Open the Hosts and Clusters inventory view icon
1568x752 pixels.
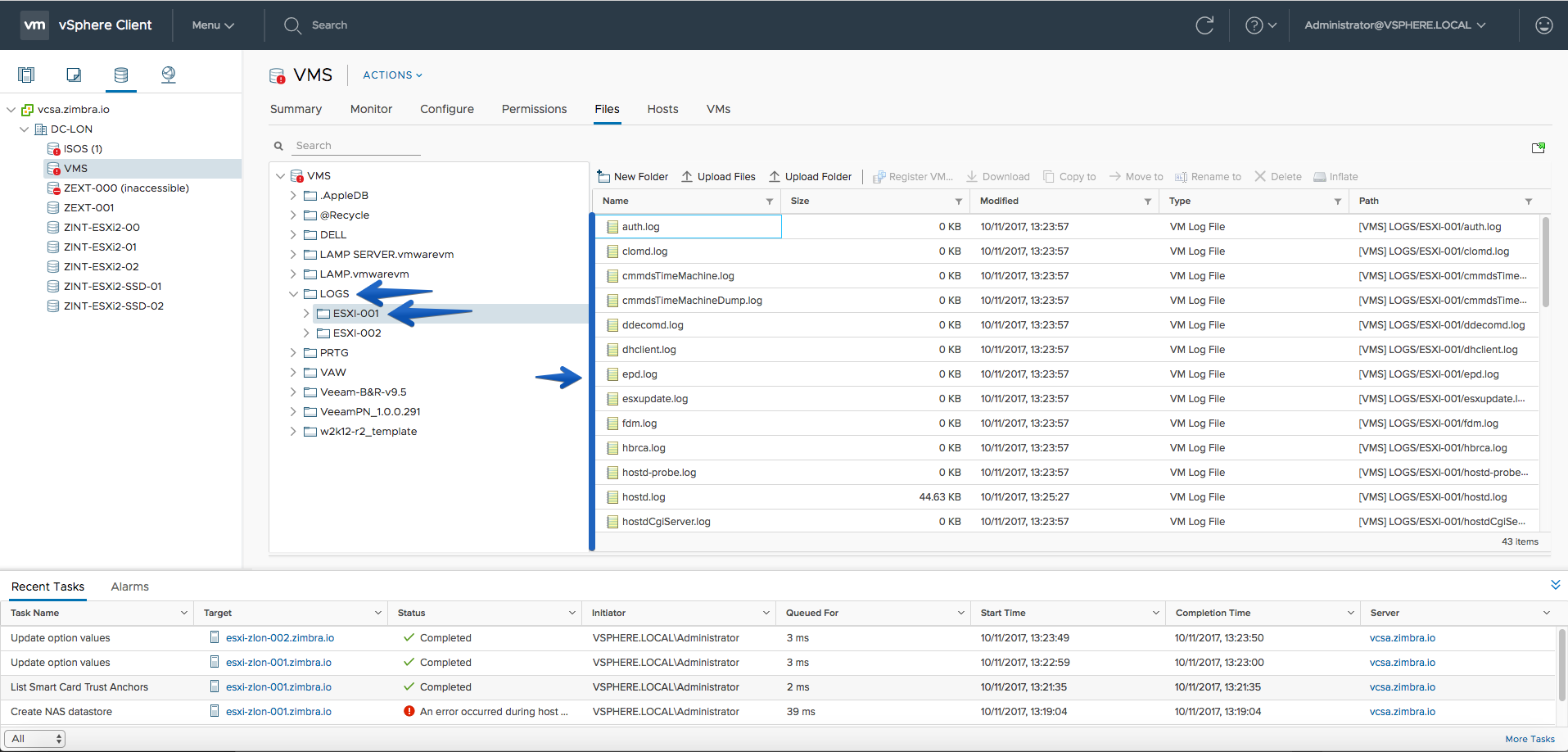(26, 75)
